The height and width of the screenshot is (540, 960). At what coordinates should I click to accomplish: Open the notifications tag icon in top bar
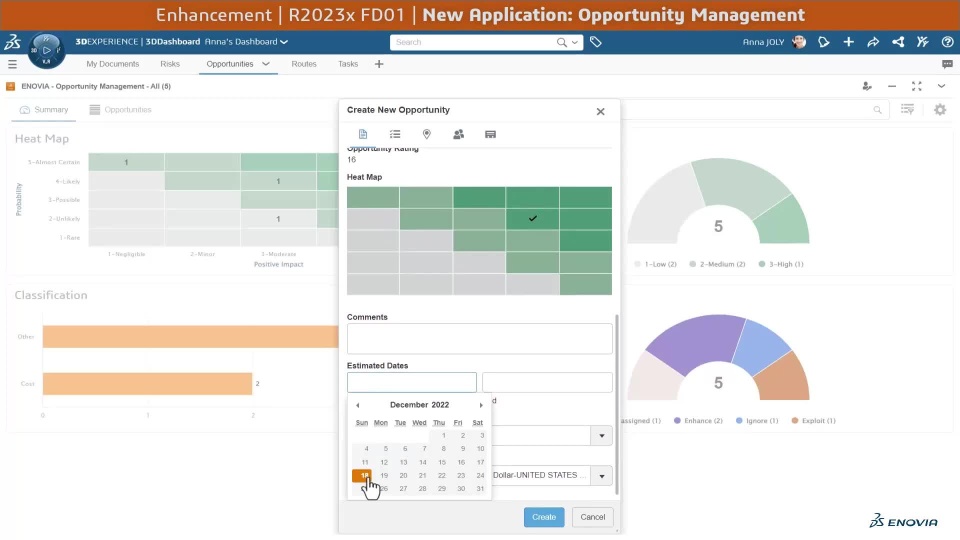coord(823,42)
